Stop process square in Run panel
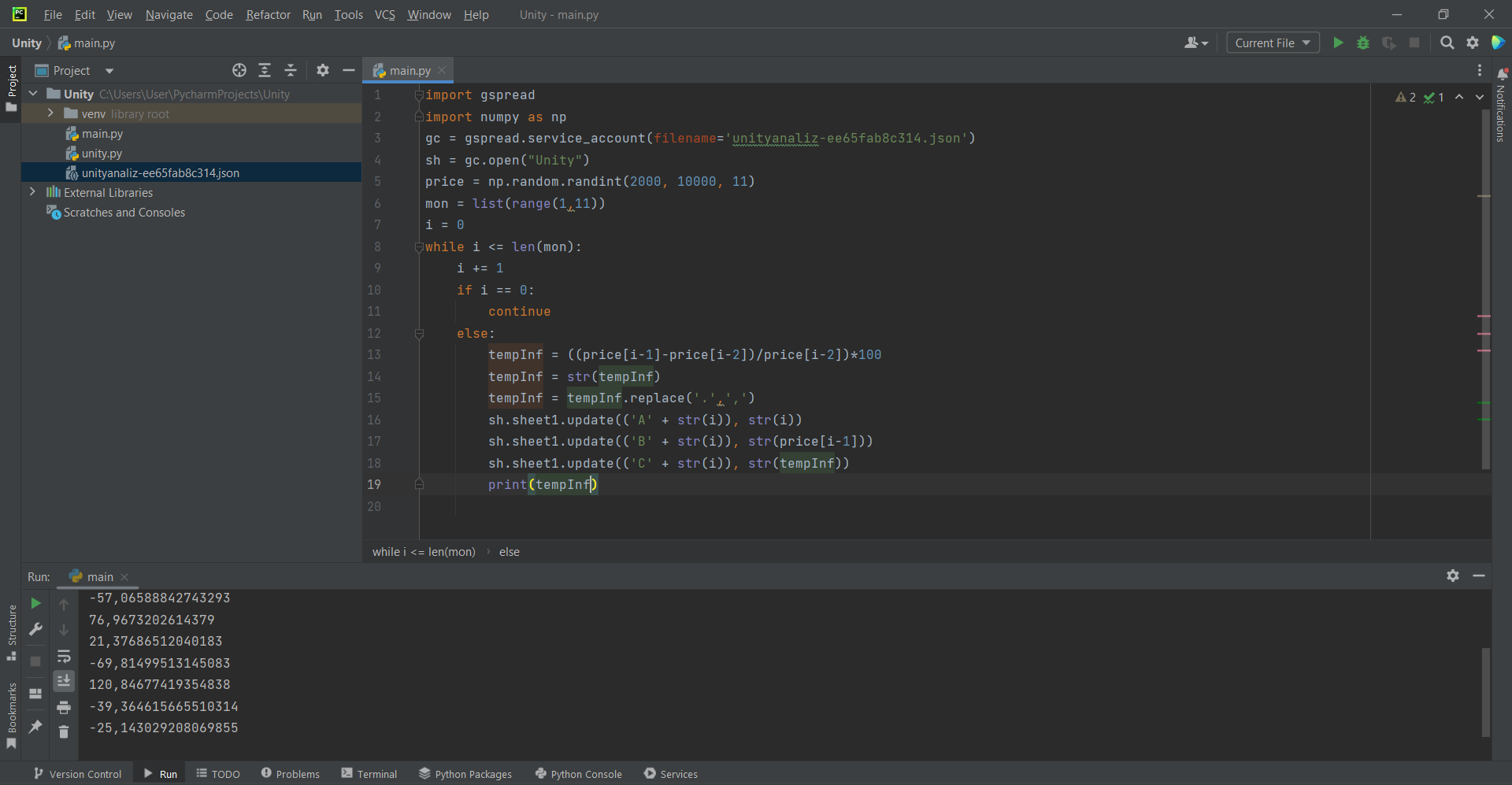The width and height of the screenshot is (1512, 785). (x=35, y=661)
